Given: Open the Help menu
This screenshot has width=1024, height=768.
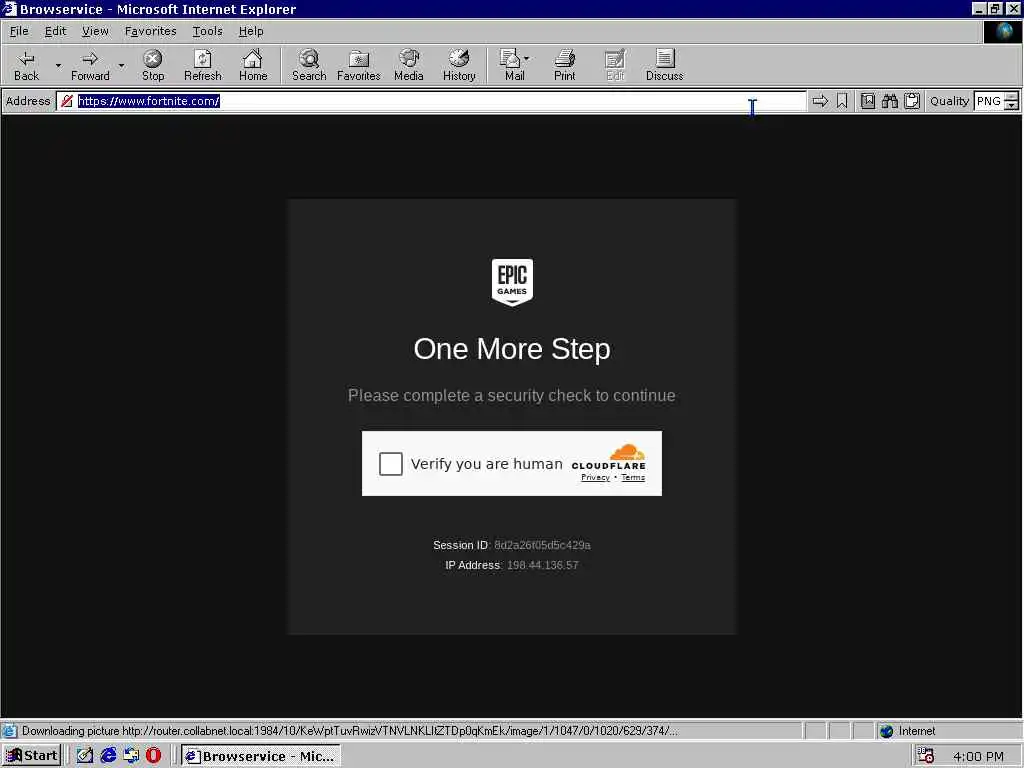Looking at the screenshot, I should click(251, 31).
